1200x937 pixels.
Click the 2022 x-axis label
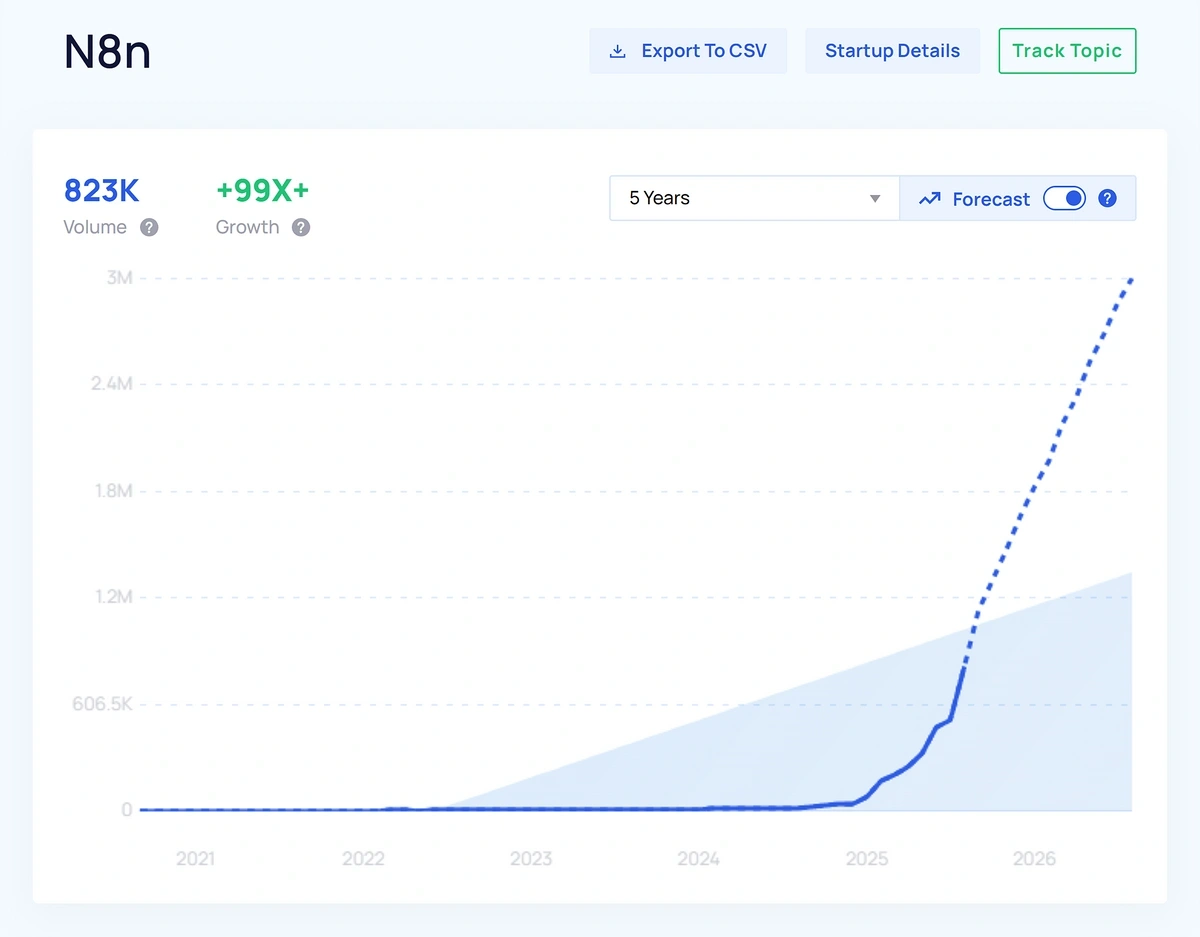(x=363, y=859)
